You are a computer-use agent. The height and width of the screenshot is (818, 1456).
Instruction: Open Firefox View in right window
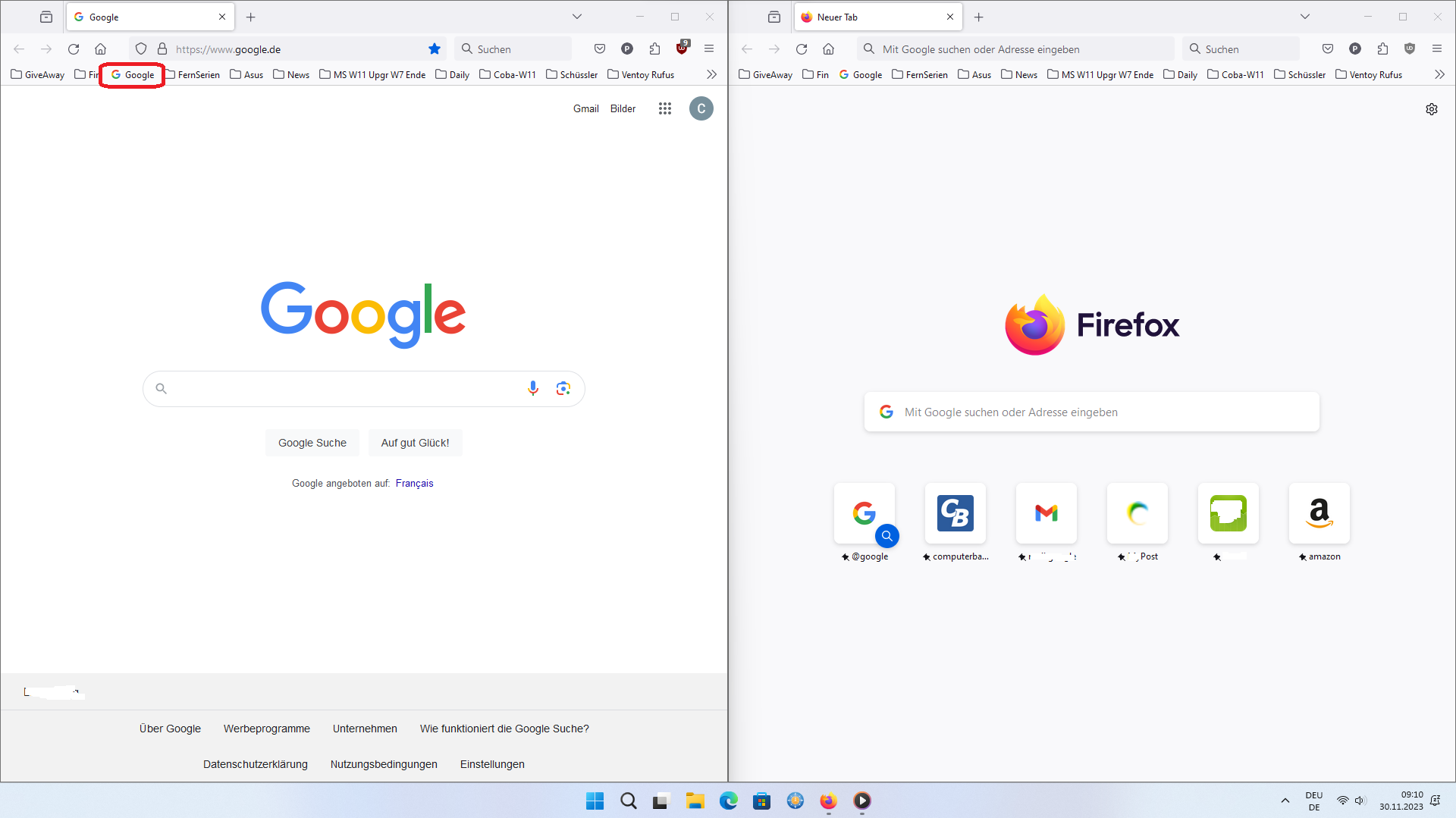click(774, 17)
